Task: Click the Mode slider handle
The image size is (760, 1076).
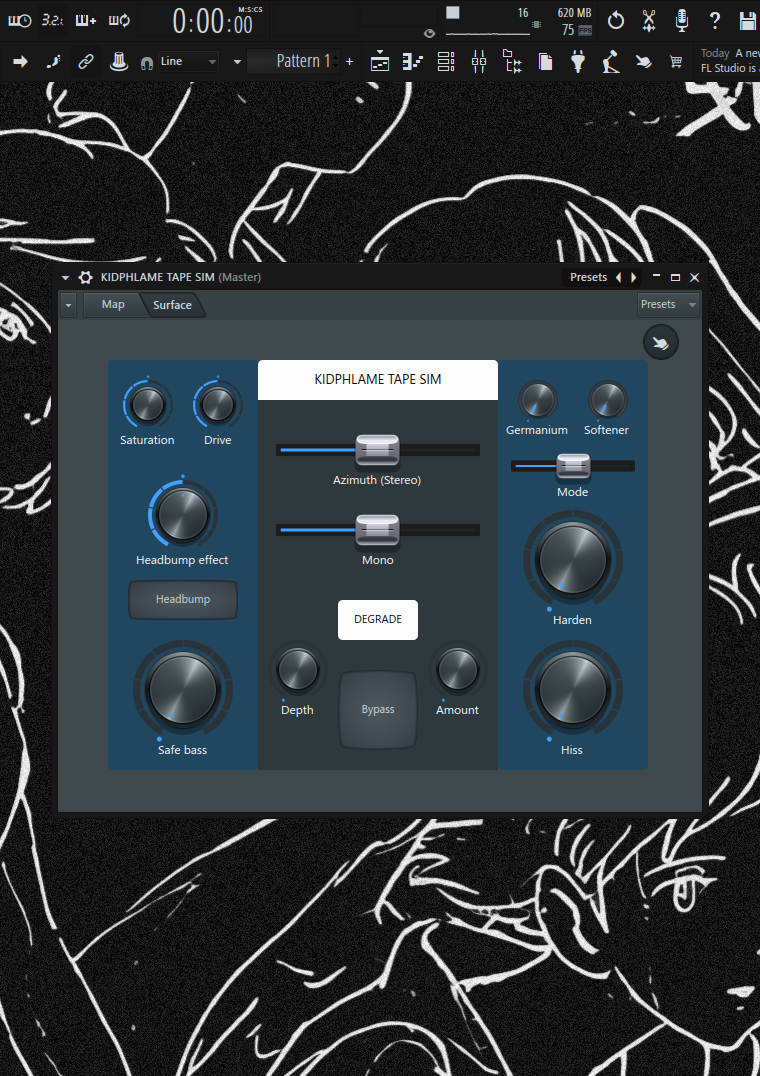Action: coord(573,466)
